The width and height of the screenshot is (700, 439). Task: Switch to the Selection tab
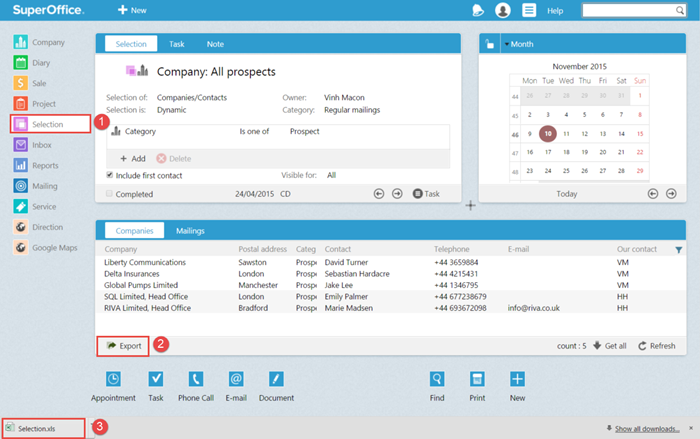click(131, 44)
